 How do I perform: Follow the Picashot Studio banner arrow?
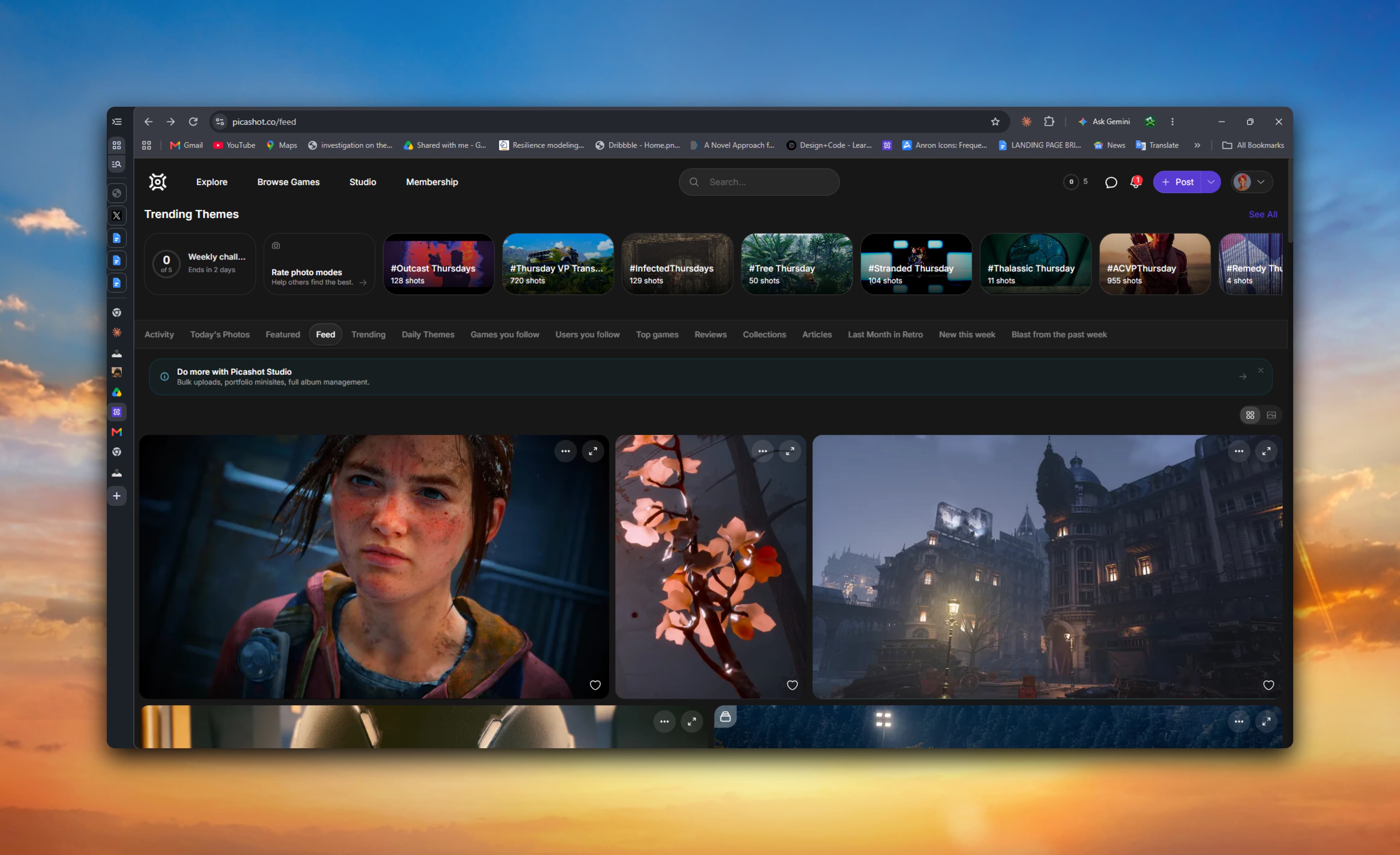(1242, 376)
